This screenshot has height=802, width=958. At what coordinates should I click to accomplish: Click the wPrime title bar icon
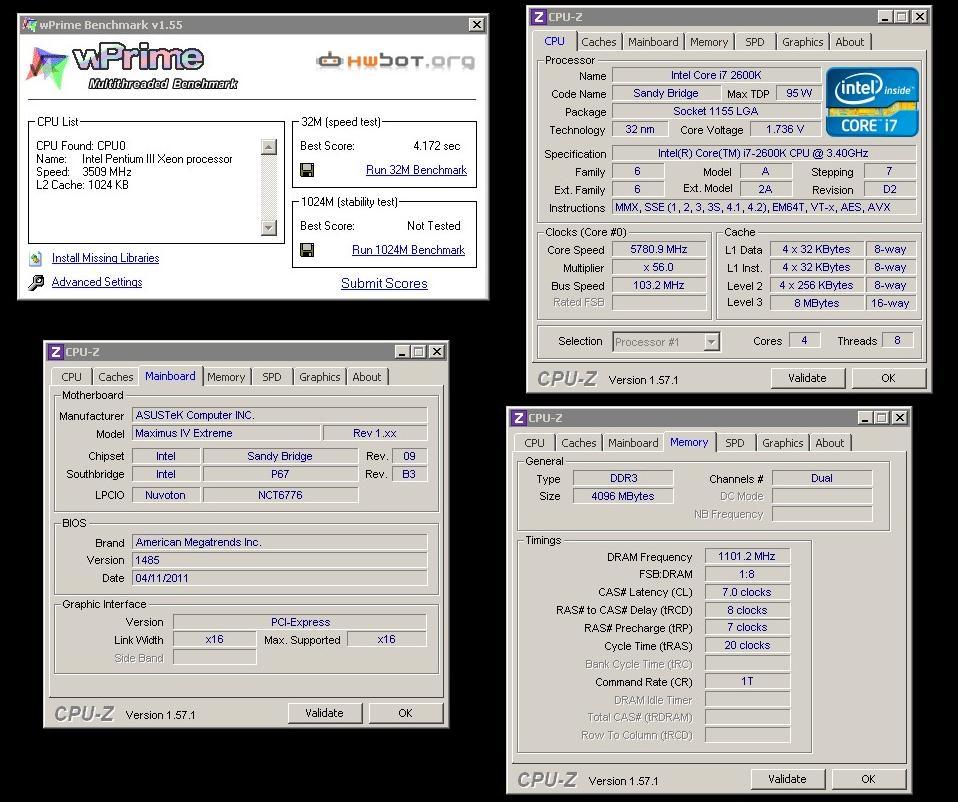pos(29,24)
